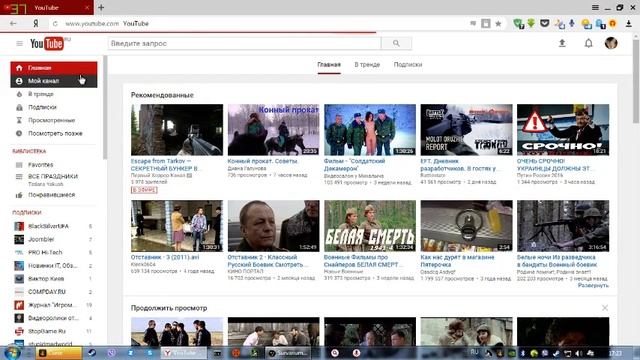Click the search magnifier button
Viewport: 640px width, 360px height.
396,43
